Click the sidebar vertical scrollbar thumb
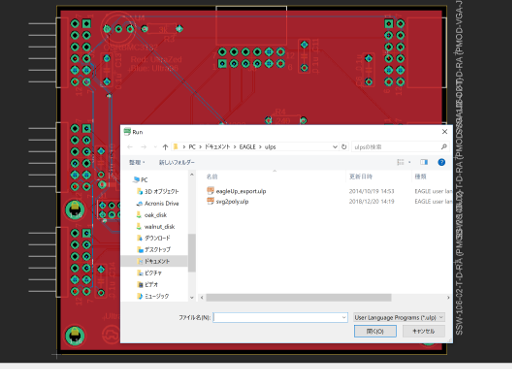 coord(191,253)
